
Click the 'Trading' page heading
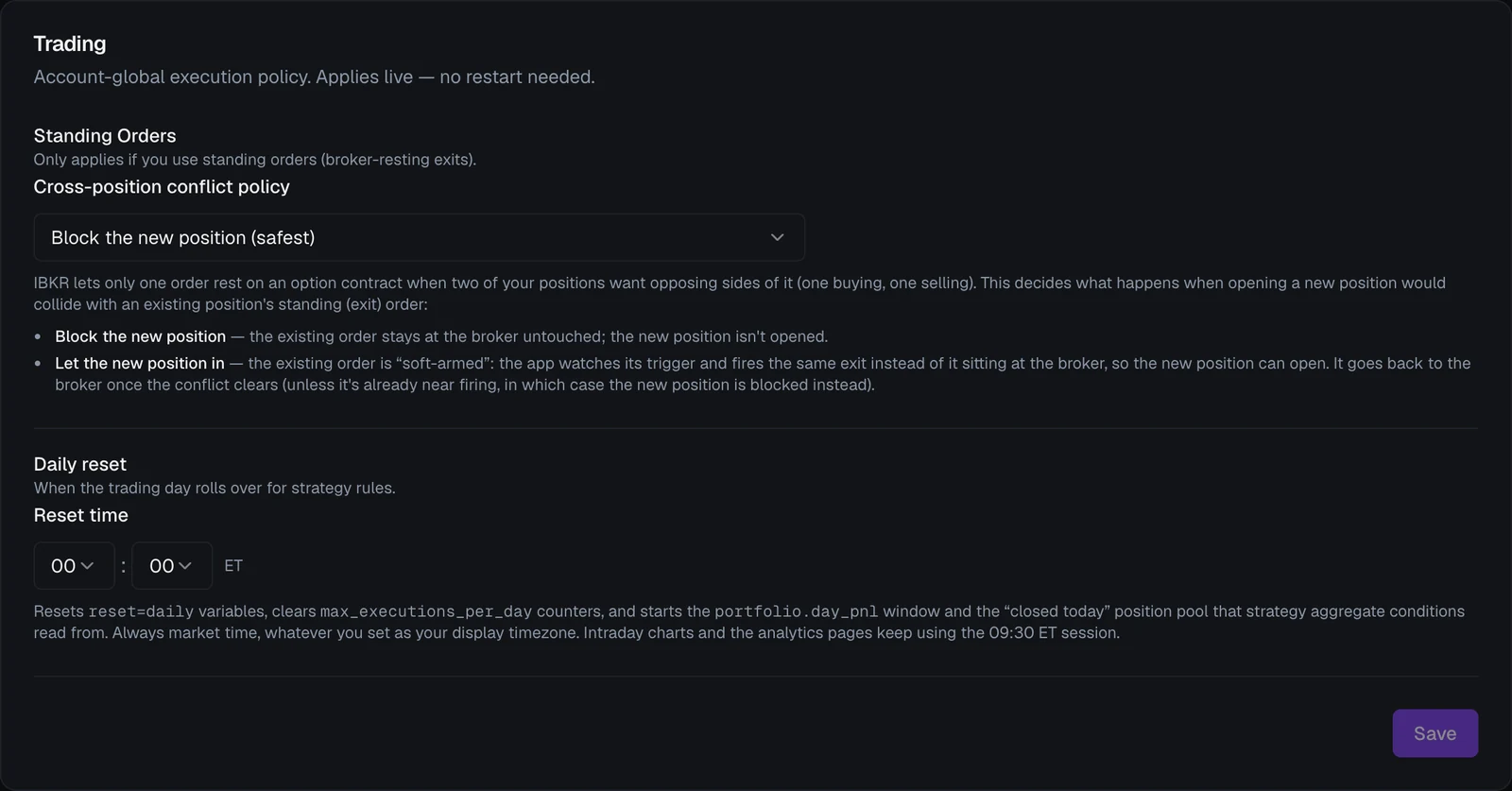70,43
